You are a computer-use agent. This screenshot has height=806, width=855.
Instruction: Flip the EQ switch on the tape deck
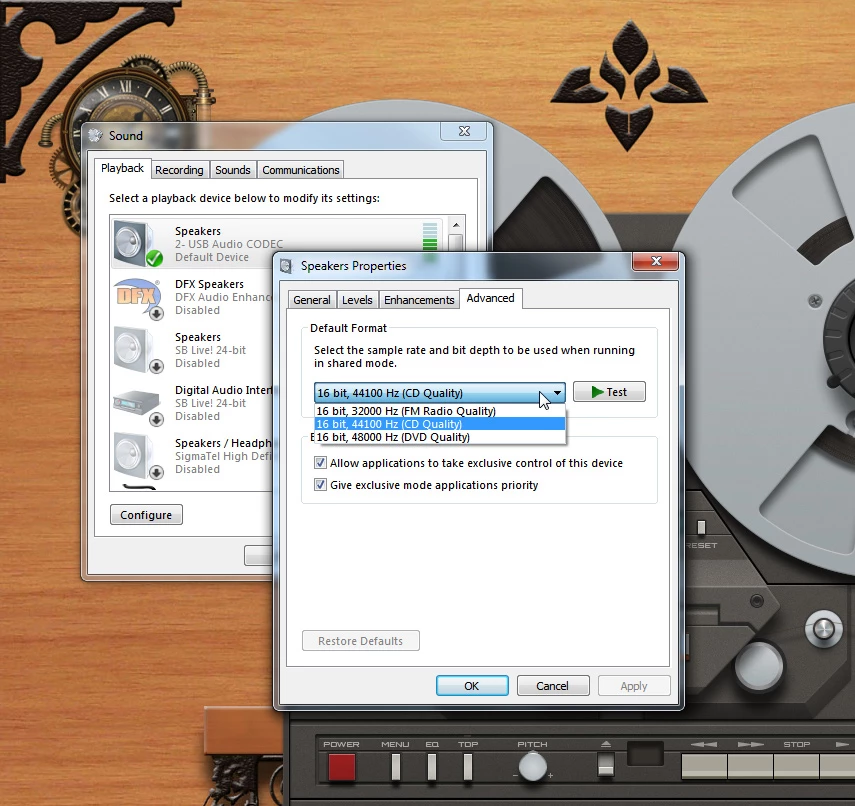coord(431,767)
